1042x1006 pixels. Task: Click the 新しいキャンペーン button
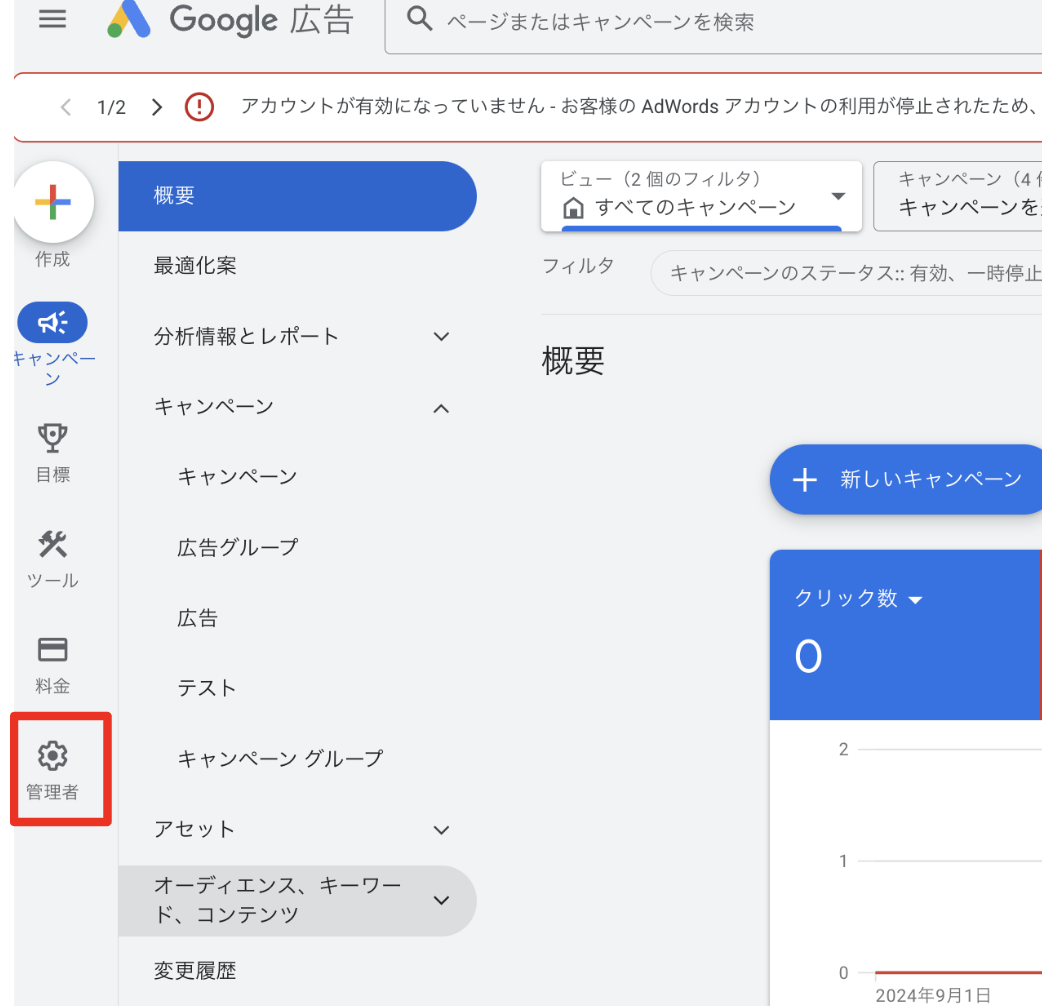906,479
